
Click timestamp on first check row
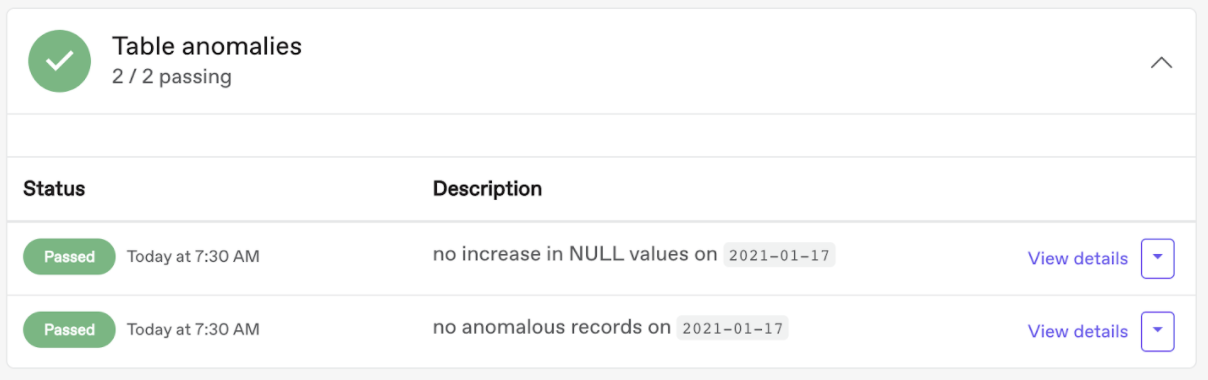pos(193,257)
